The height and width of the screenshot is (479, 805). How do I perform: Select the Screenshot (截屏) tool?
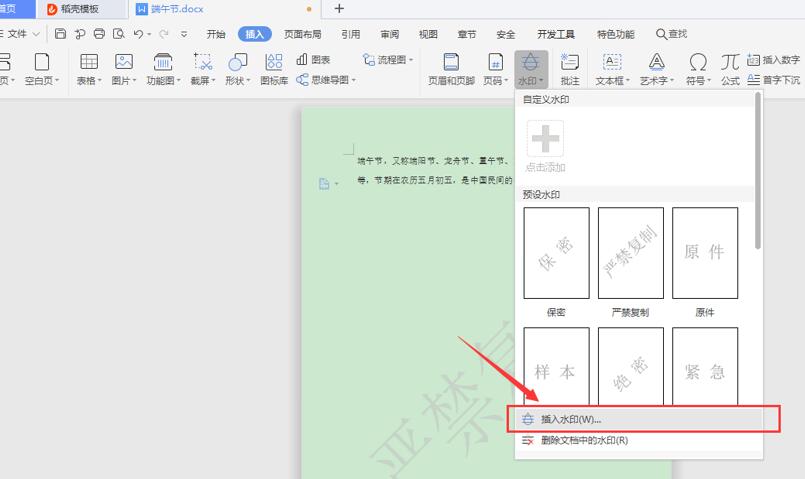pyautogui.click(x=203, y=69)
